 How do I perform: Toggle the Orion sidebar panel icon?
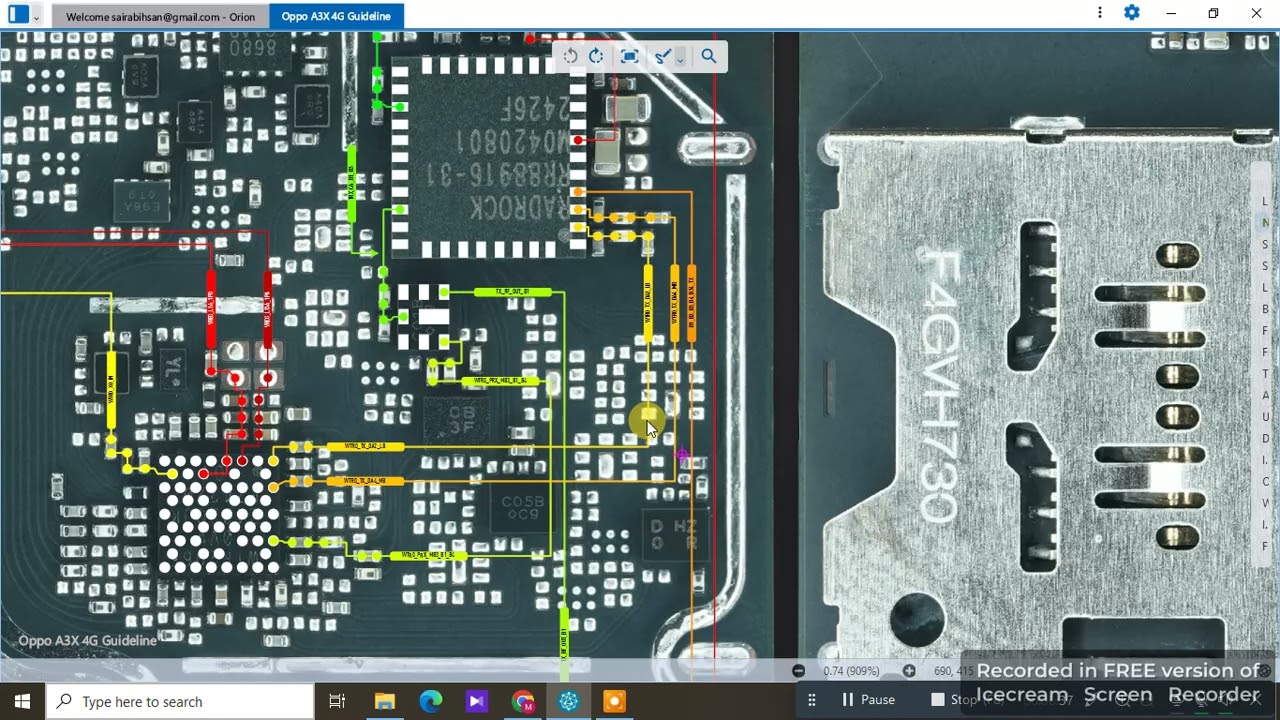coord(18,15)
